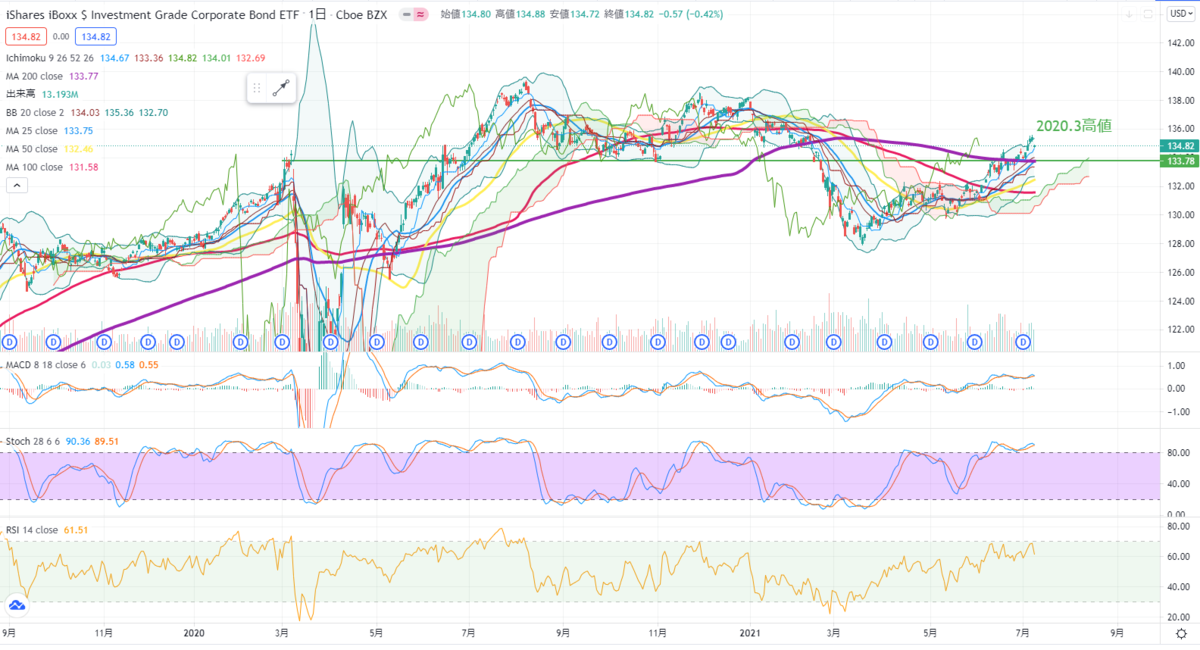Click the 2020 label on time axis
This screenshot has width=1200, height=650.
194,633
